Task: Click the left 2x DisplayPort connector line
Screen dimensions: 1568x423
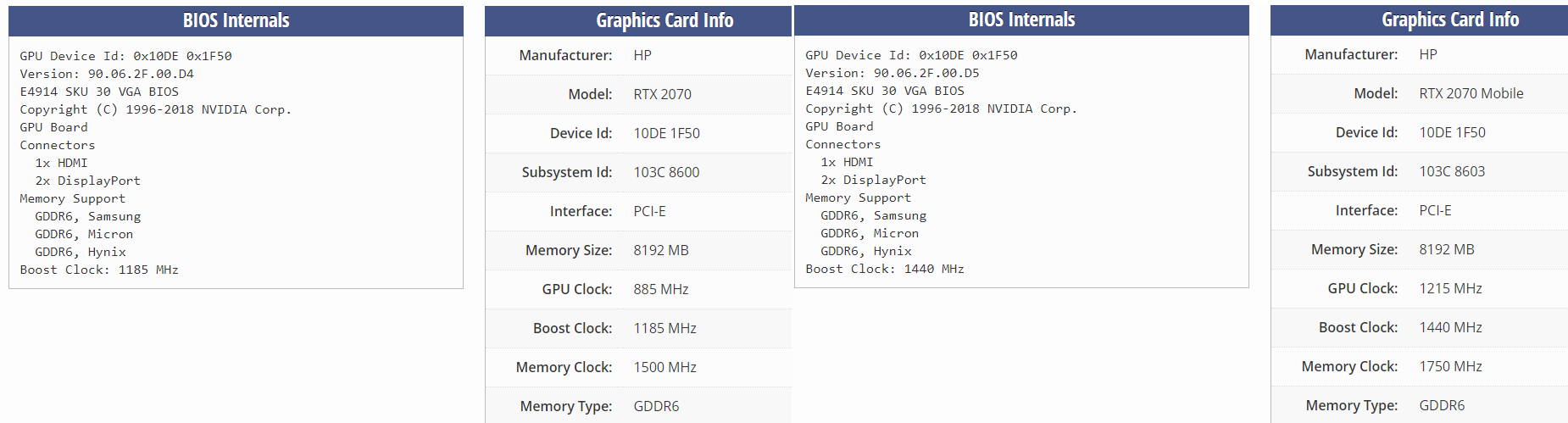Action: (x=87, y=181)
